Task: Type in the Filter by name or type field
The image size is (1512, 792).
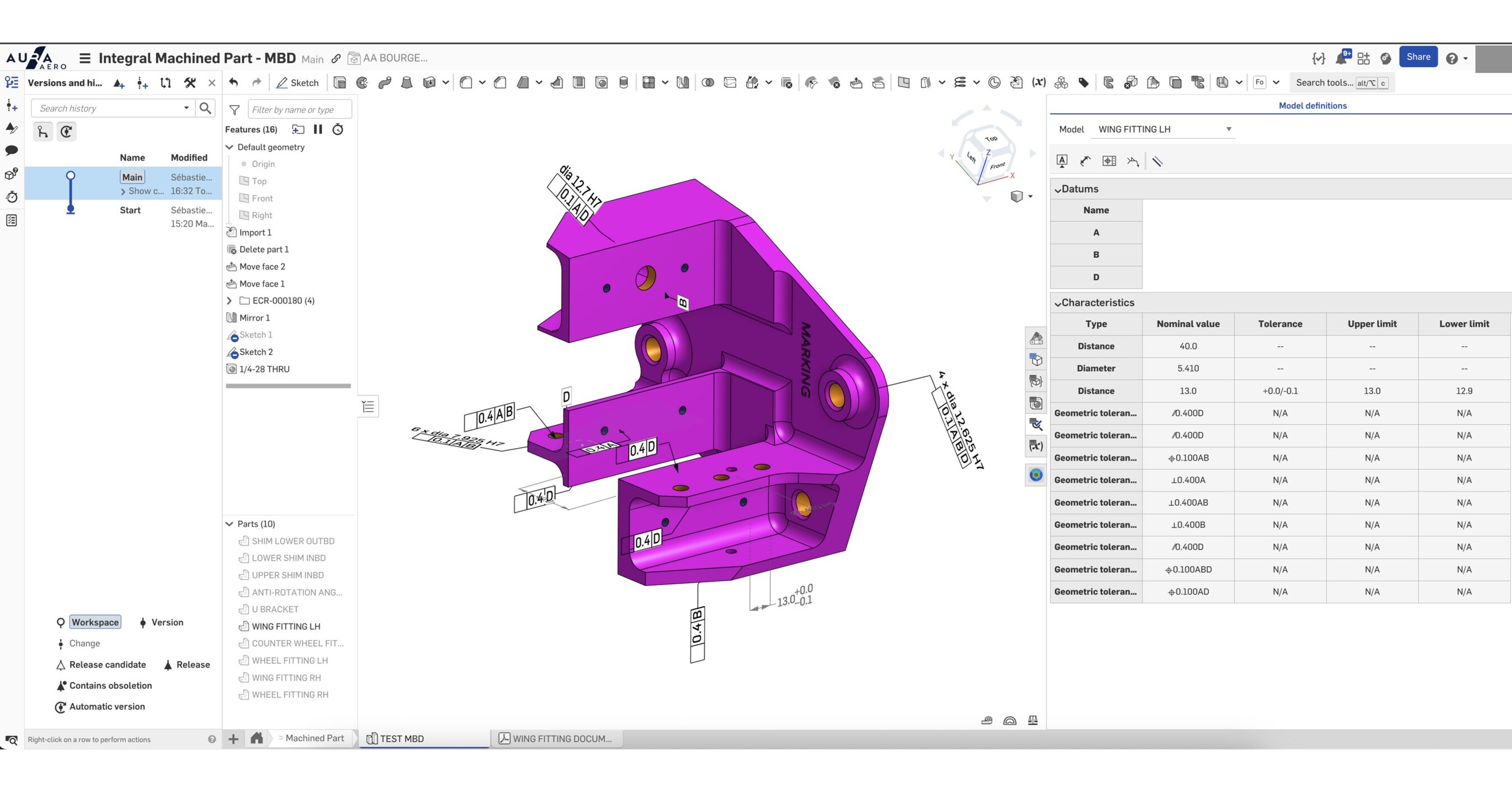Action: pos(299,109)
